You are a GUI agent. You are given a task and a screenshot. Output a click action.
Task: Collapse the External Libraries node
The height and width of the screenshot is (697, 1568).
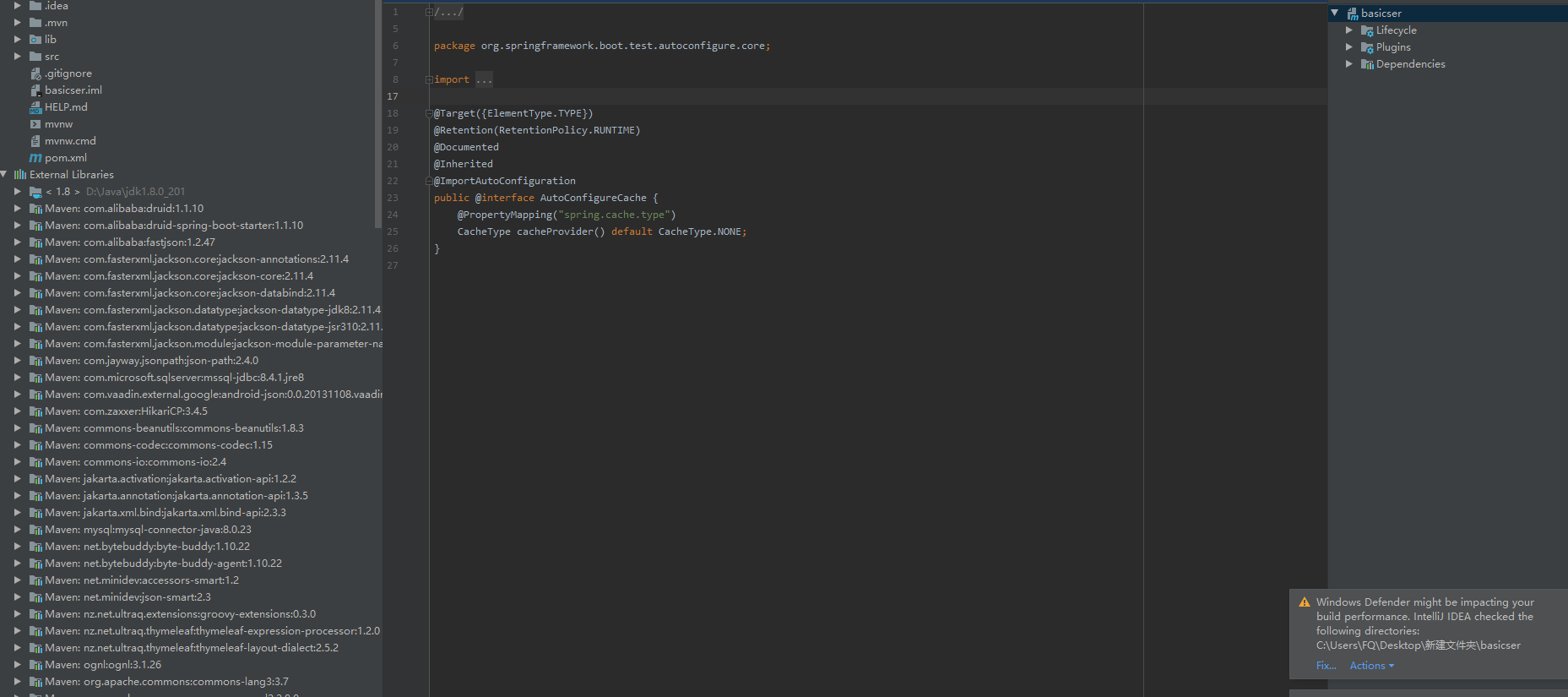pos(4,175)
